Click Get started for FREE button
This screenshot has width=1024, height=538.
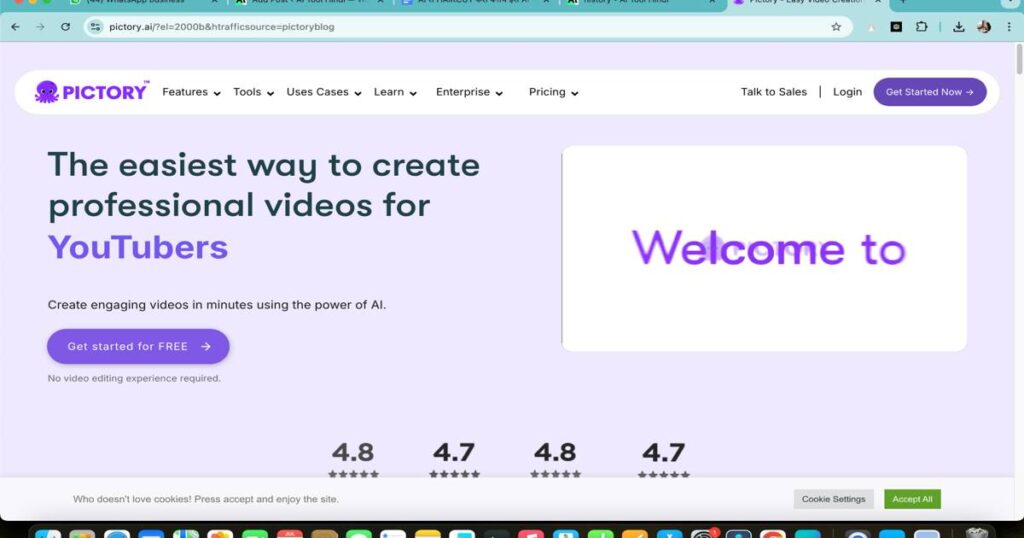tap(138, 346)
